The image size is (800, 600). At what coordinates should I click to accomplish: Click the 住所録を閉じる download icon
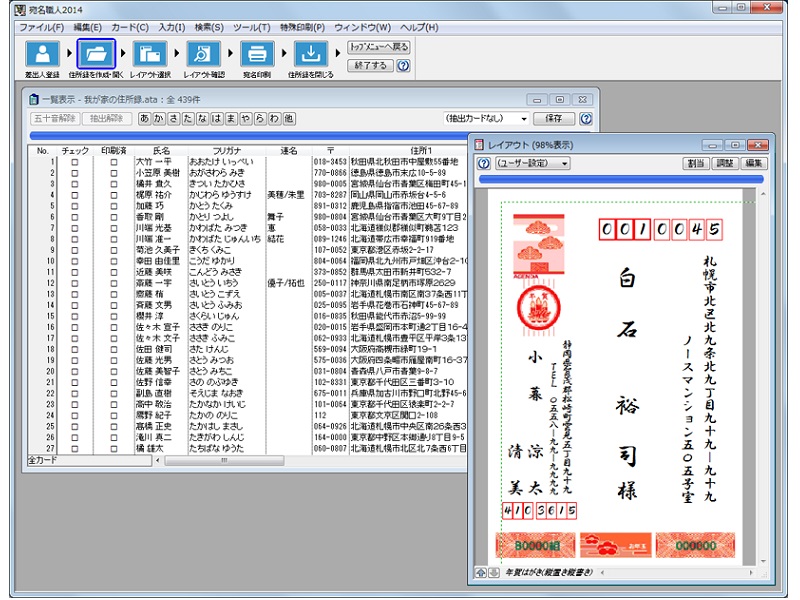(x=312, y=54)
